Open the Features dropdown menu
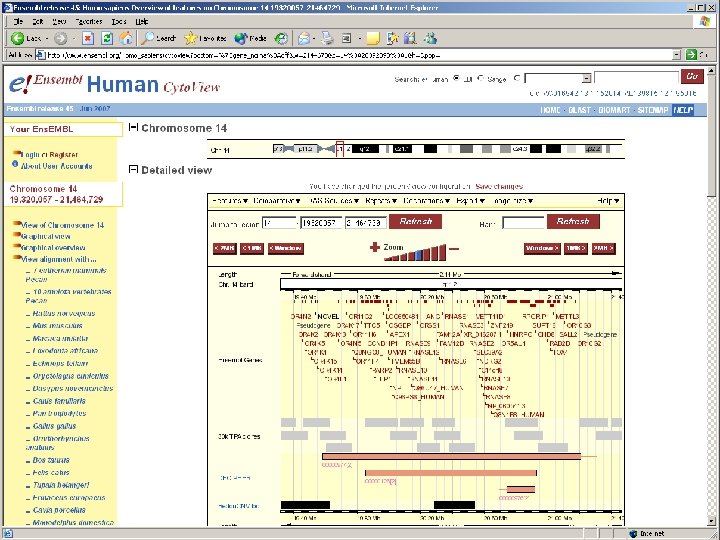This screenshot has width=720, height=540. [230, 201]
